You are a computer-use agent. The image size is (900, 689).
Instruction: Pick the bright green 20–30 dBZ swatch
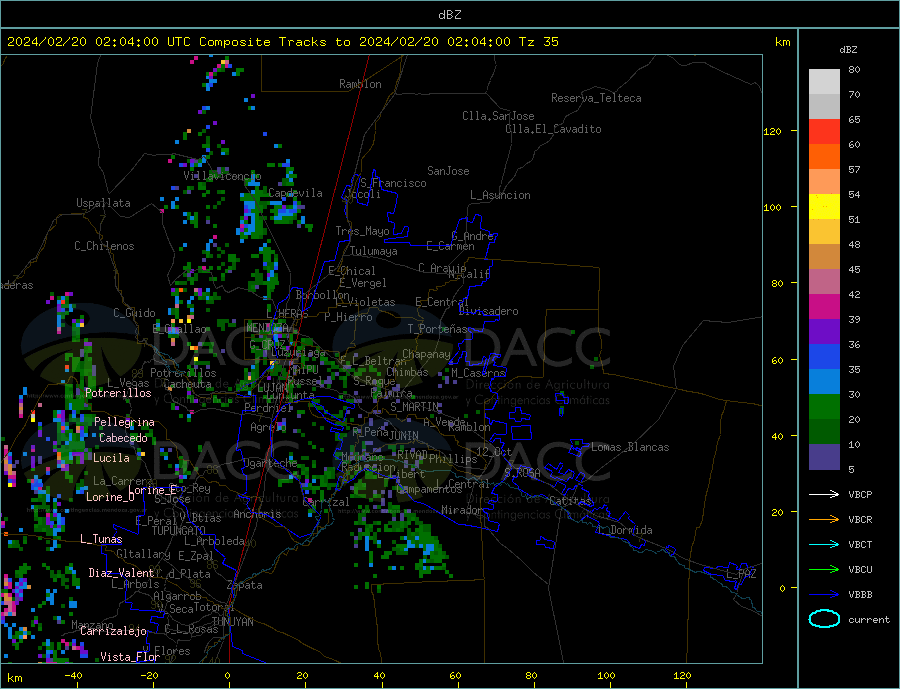(824, 407)
